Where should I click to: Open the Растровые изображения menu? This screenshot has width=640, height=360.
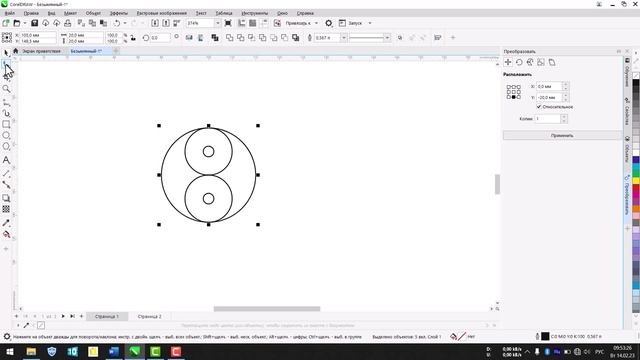162,13
